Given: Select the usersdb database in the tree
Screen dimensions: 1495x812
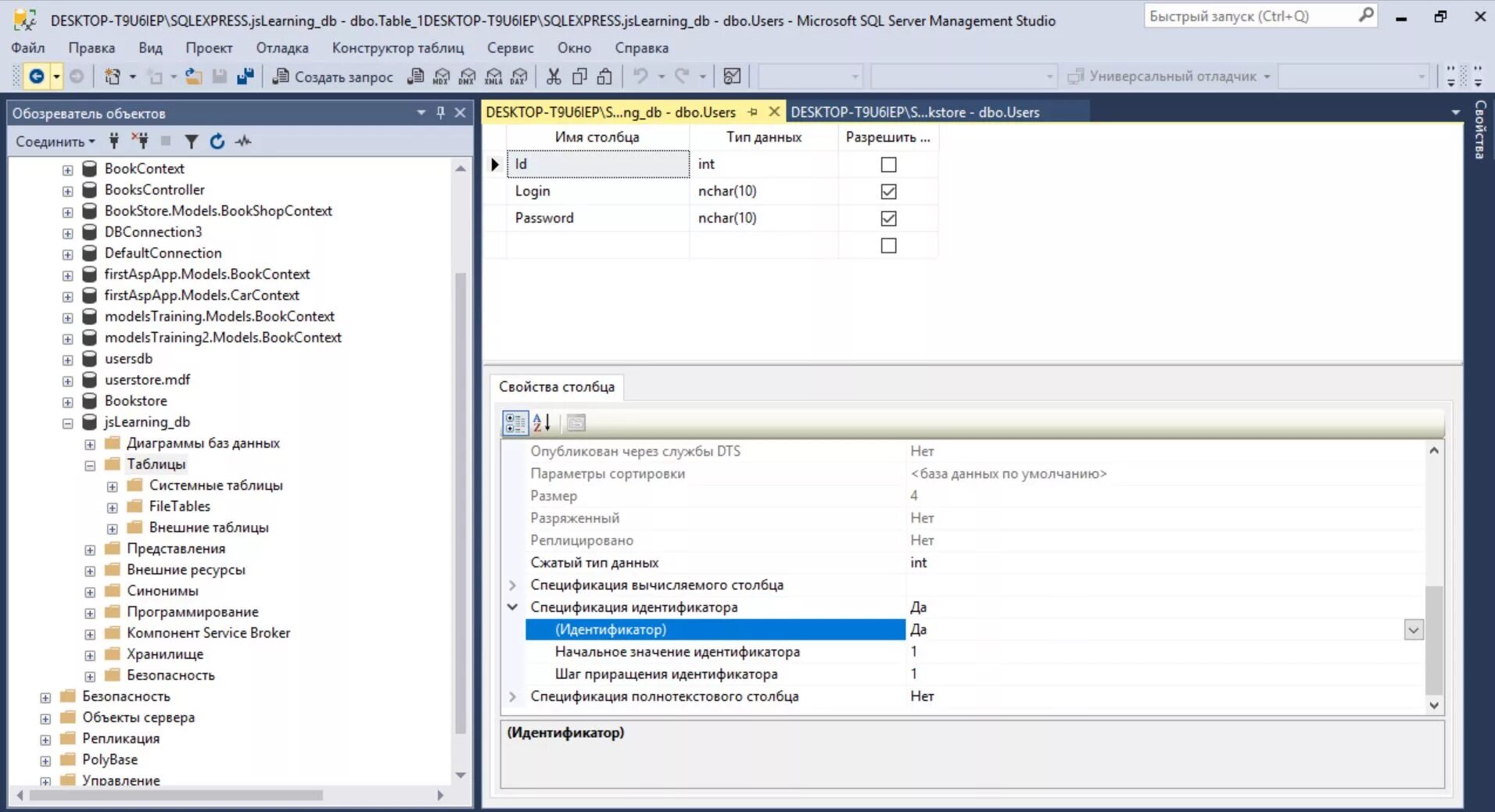Looking at the screenshot, I should [x=128, y=359].
